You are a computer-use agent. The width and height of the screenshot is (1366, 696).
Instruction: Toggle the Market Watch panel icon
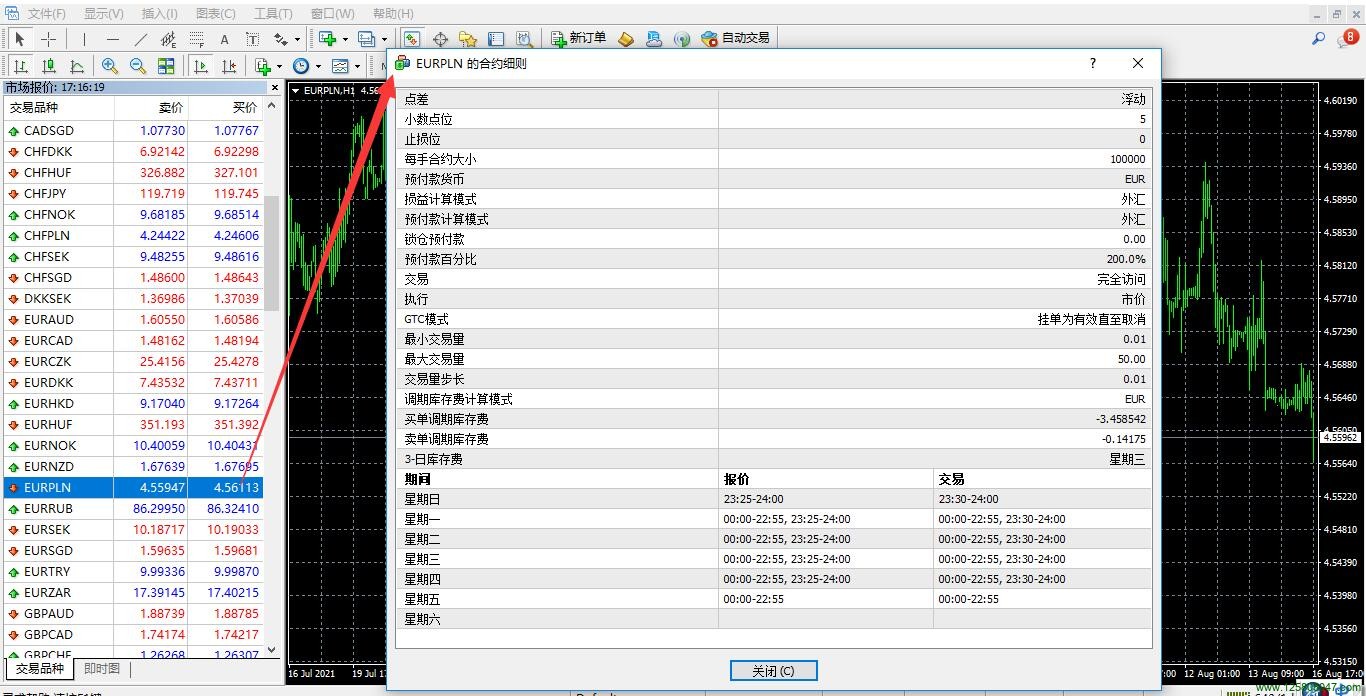412,39
